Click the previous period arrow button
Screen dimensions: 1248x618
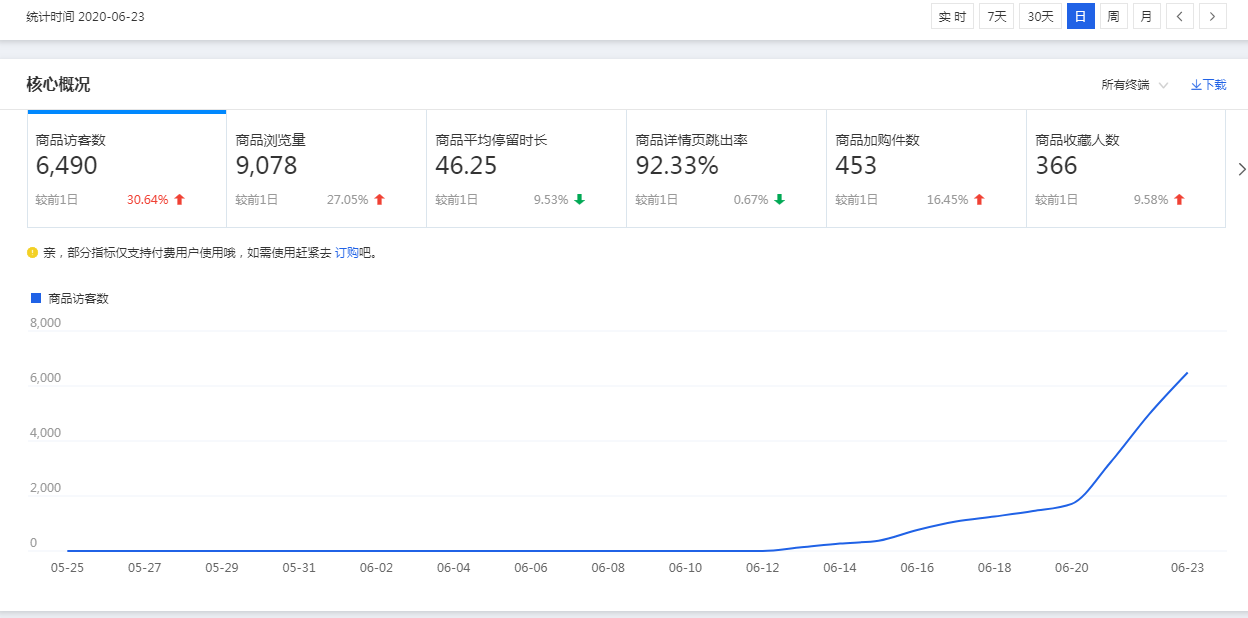point(1180,16)
